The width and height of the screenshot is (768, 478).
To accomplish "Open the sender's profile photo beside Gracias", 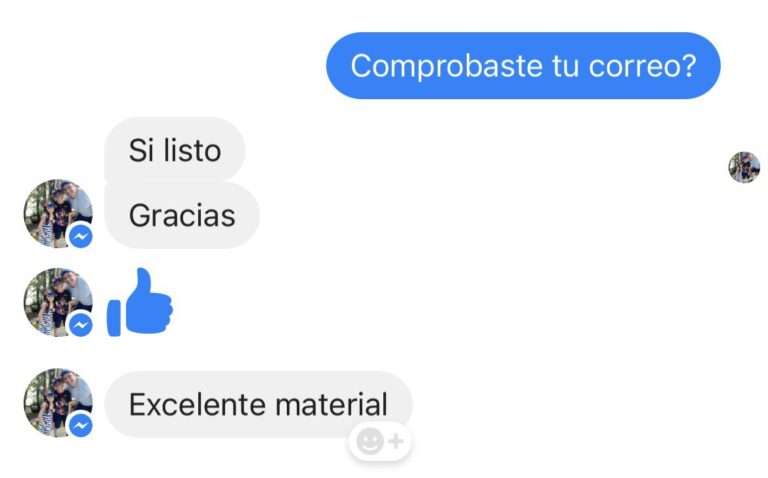I will (x=58, y=214).
